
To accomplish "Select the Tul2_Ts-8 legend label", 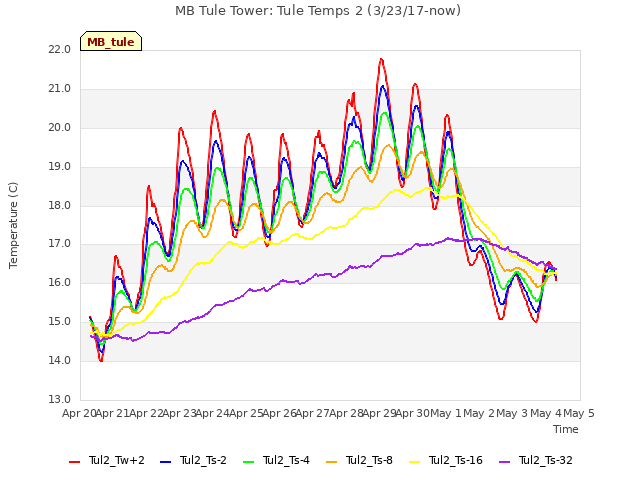I will pyautogui.click(x=369, y=460).
